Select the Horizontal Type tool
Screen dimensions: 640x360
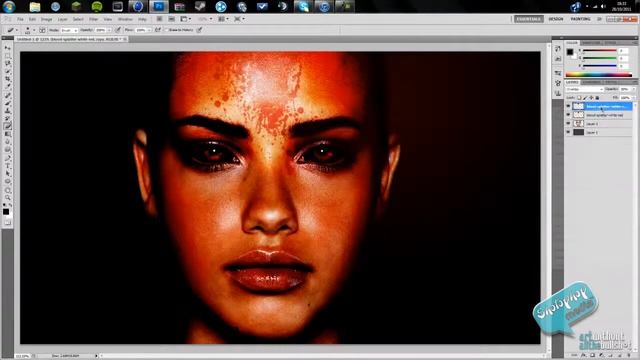coord(8,166)
